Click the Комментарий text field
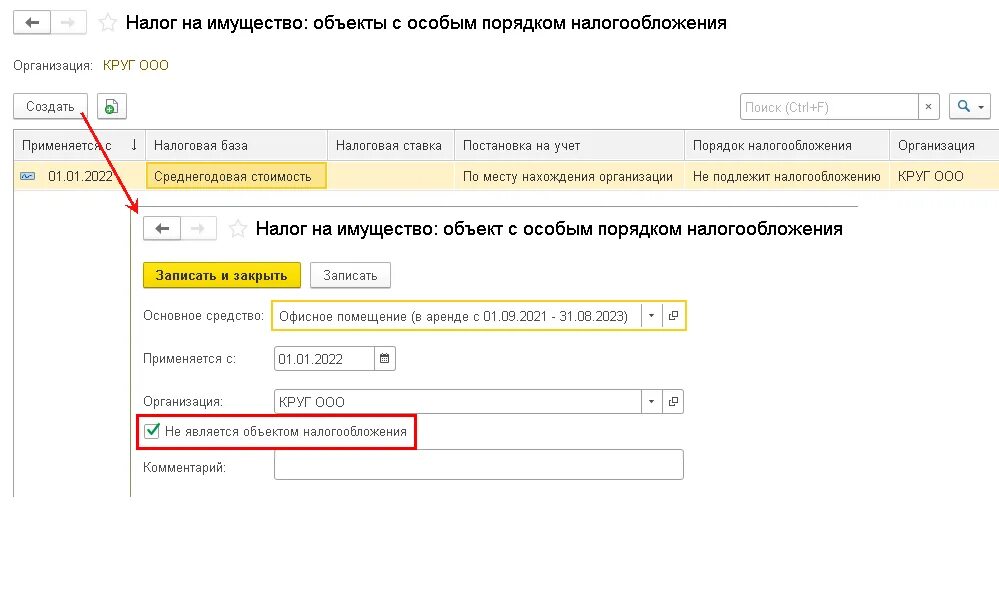The image size is (999, 600). [x=478, y=465]
